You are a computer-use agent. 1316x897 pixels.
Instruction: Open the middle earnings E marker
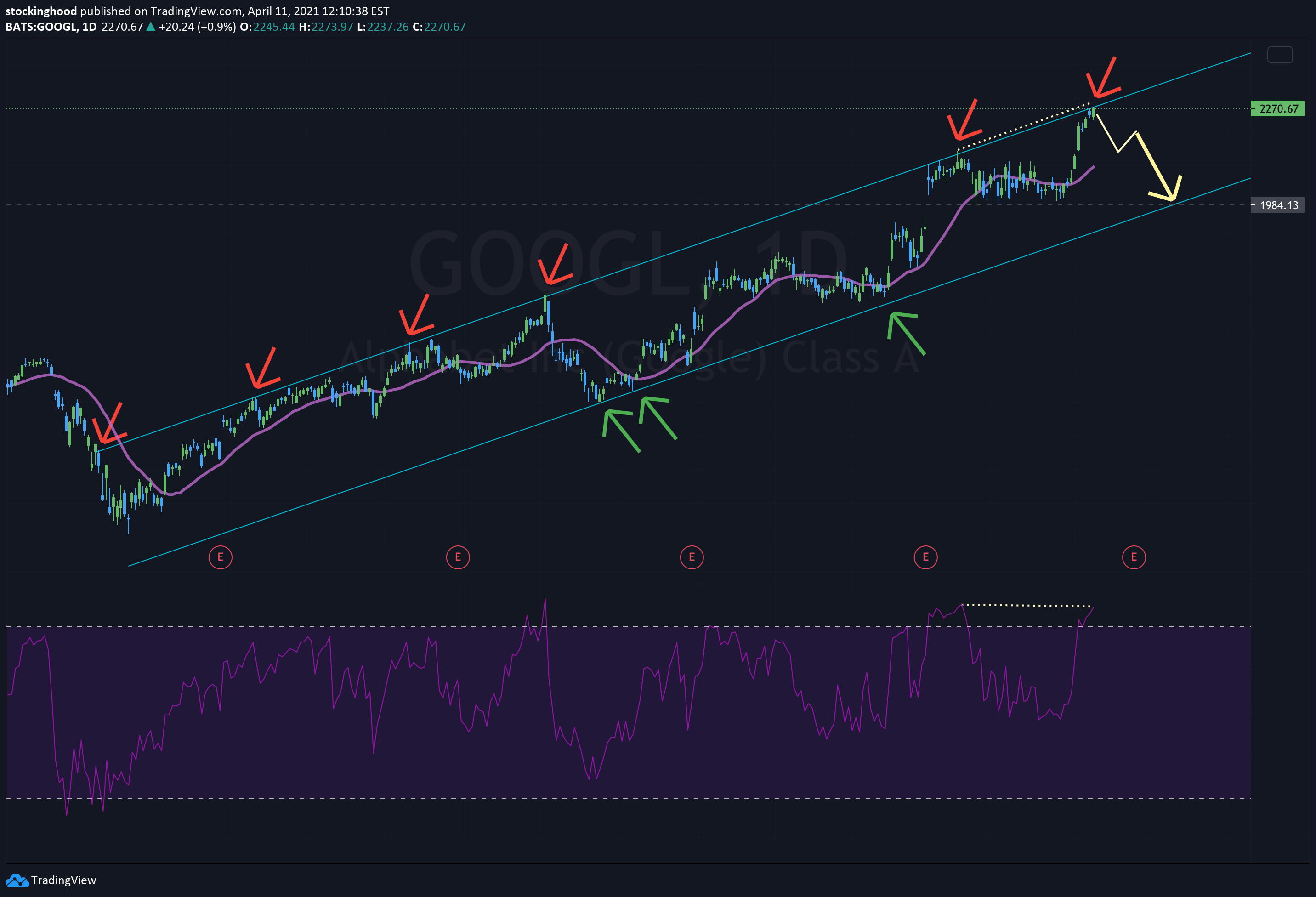coord(692,557)
